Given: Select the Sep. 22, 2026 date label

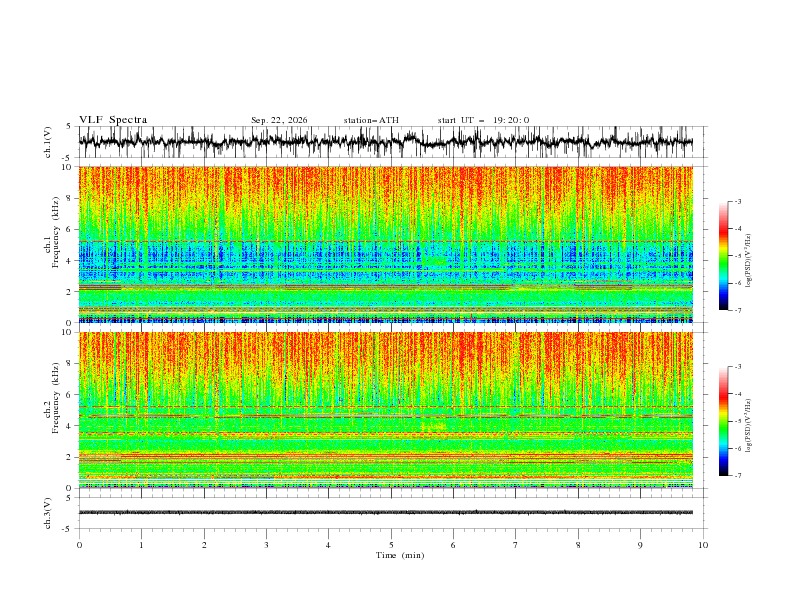Looking at the screenshot, I should (279, 120).
